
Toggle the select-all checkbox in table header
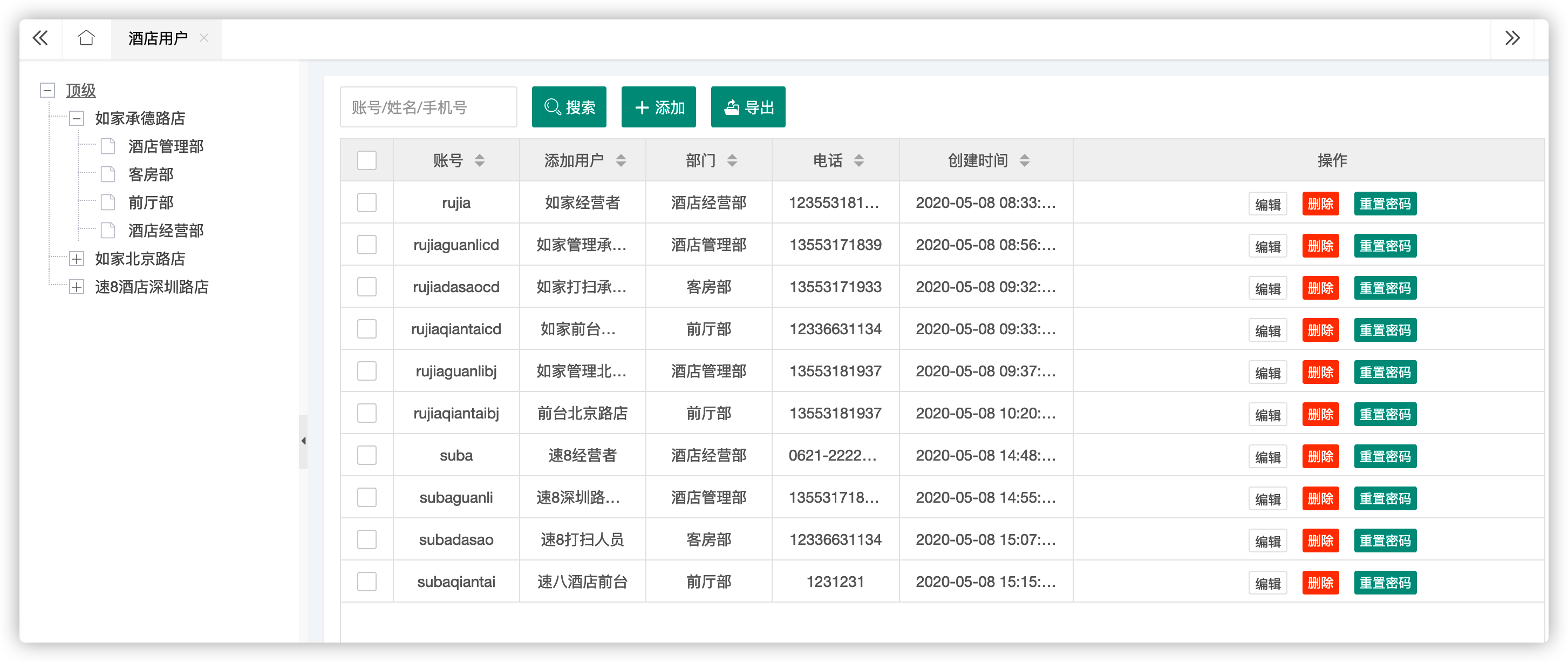tap(367, 160)
